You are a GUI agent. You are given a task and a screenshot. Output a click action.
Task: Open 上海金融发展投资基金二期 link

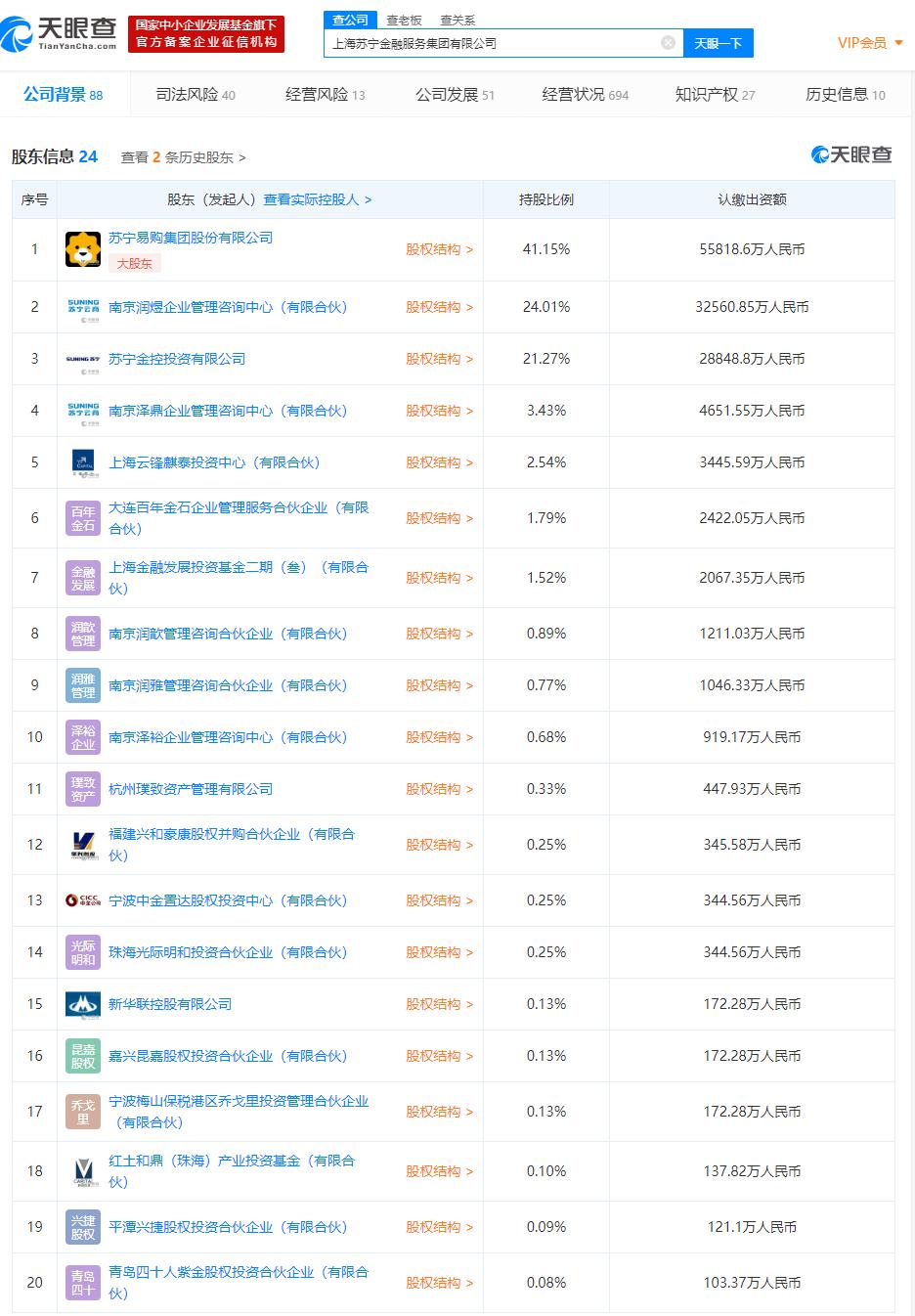[x=239, y=578]
